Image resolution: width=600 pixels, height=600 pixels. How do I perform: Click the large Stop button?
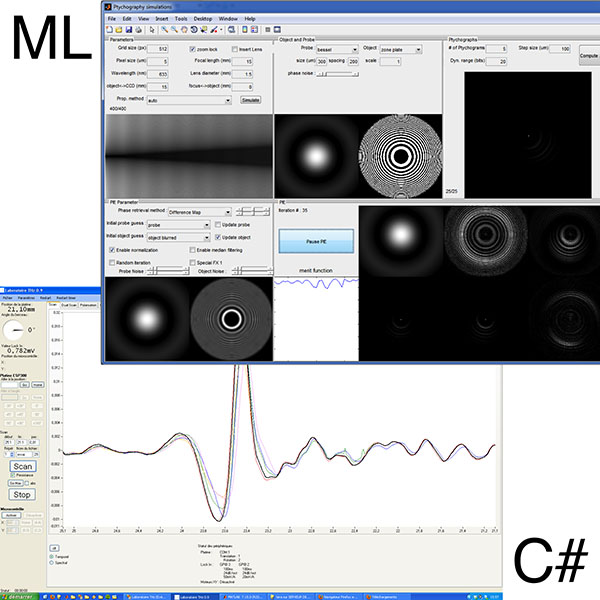point(22,494)
